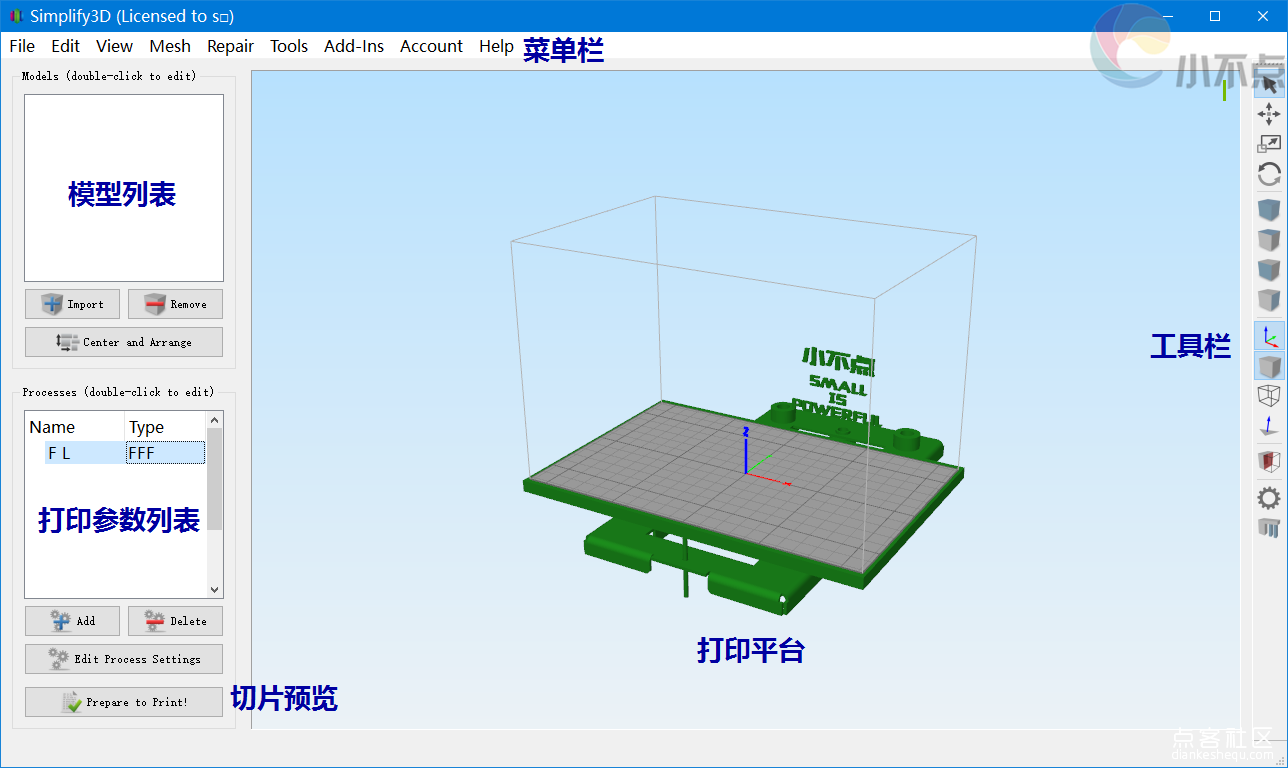Toggle wireframe model rendering
The height and width of the screenshot is (768, 1288).
pyautogui.click(x=1269, y=396)
